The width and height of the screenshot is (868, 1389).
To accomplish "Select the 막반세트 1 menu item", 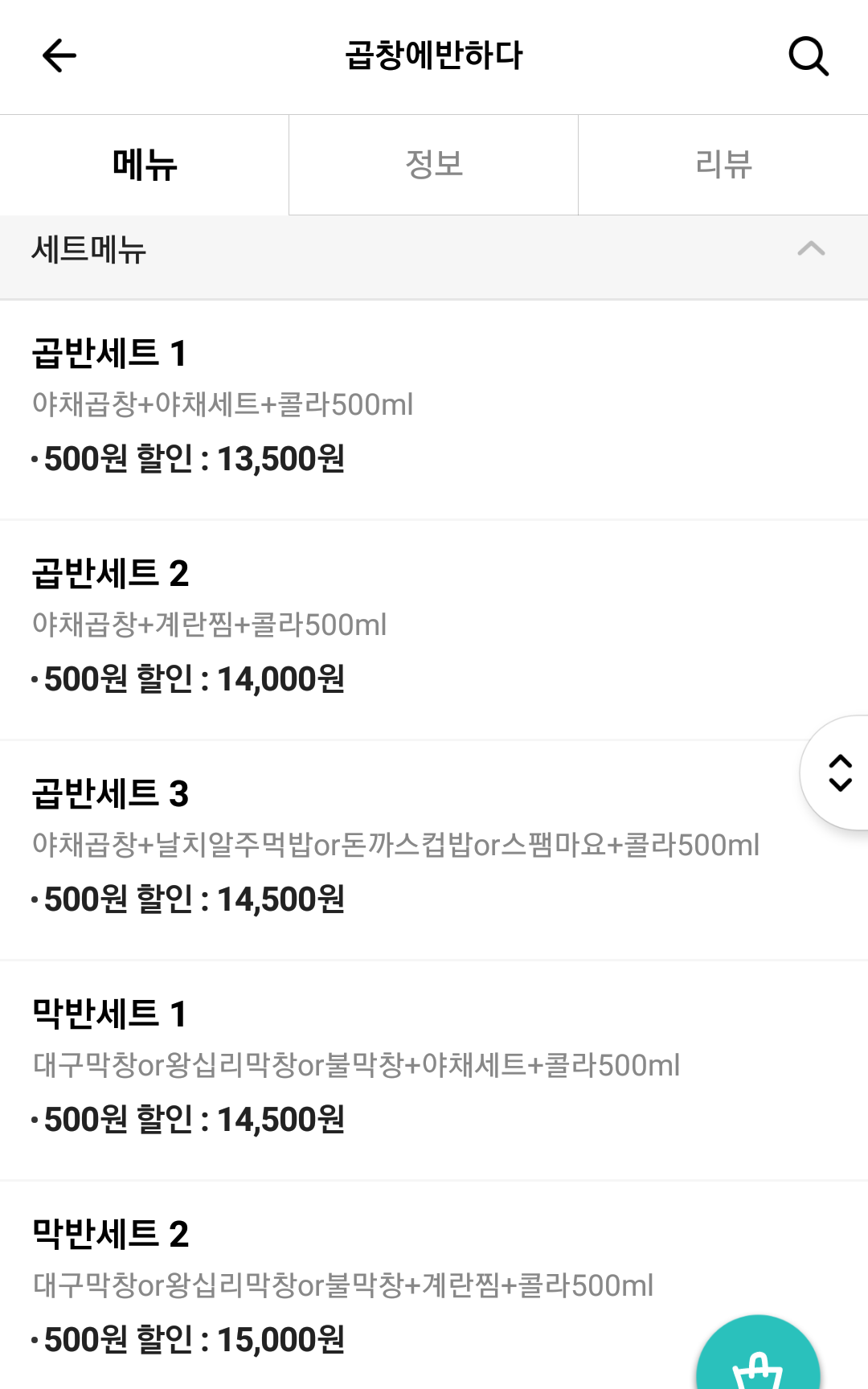I will (x=110, y=1014).
